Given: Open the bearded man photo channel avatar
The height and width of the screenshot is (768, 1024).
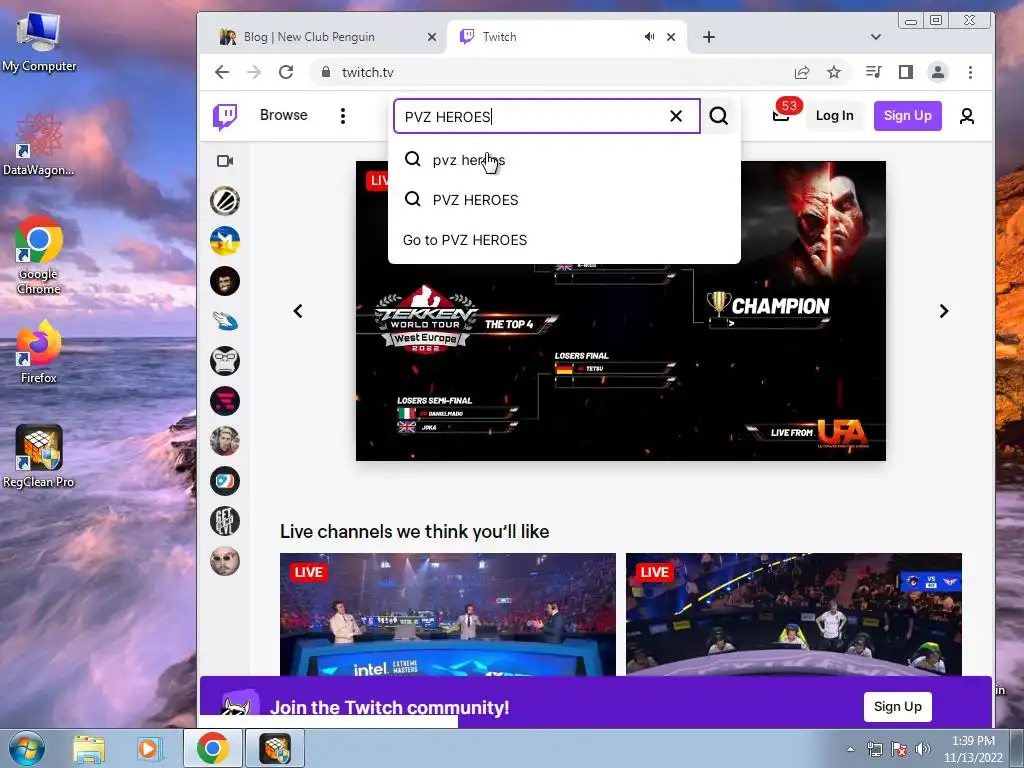Looking at the screenshot, I should 225,441.
